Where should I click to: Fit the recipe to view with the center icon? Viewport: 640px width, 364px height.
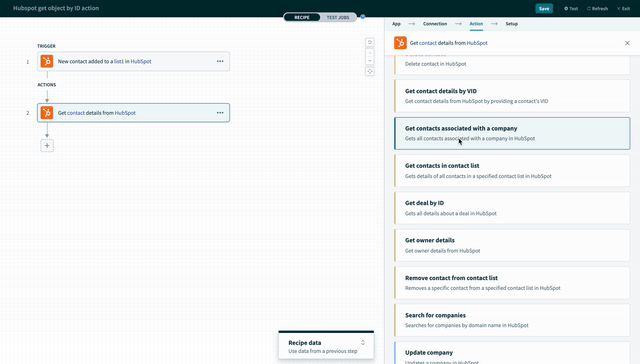[370, 71]
